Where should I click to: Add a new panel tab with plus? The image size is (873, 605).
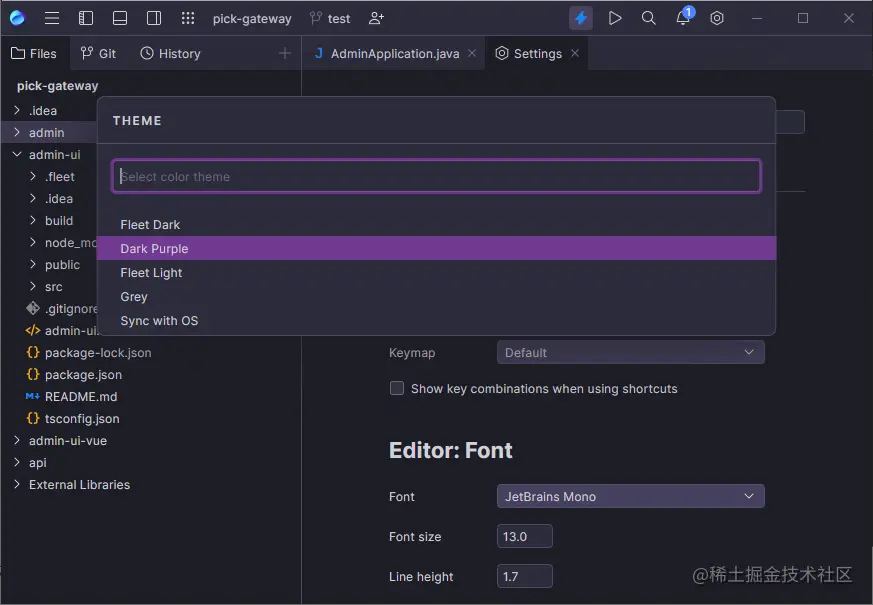tap(285, 53)
